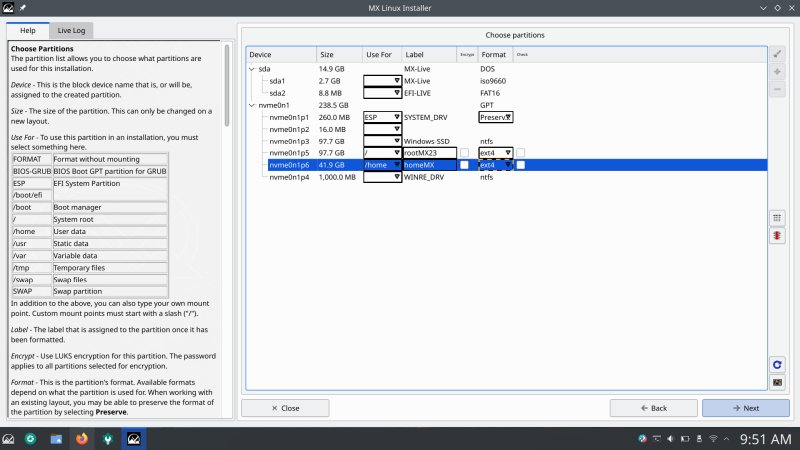
Task: Click the rootMX23 label field
Action: pos(430,153)
